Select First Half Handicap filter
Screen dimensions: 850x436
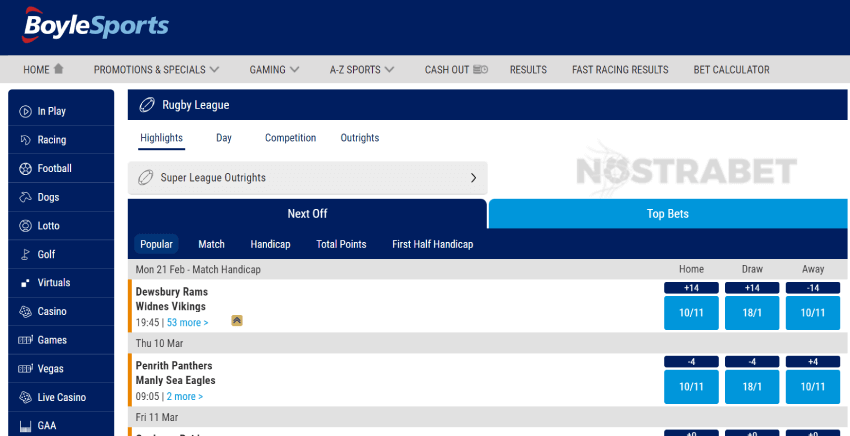point(433,244)
